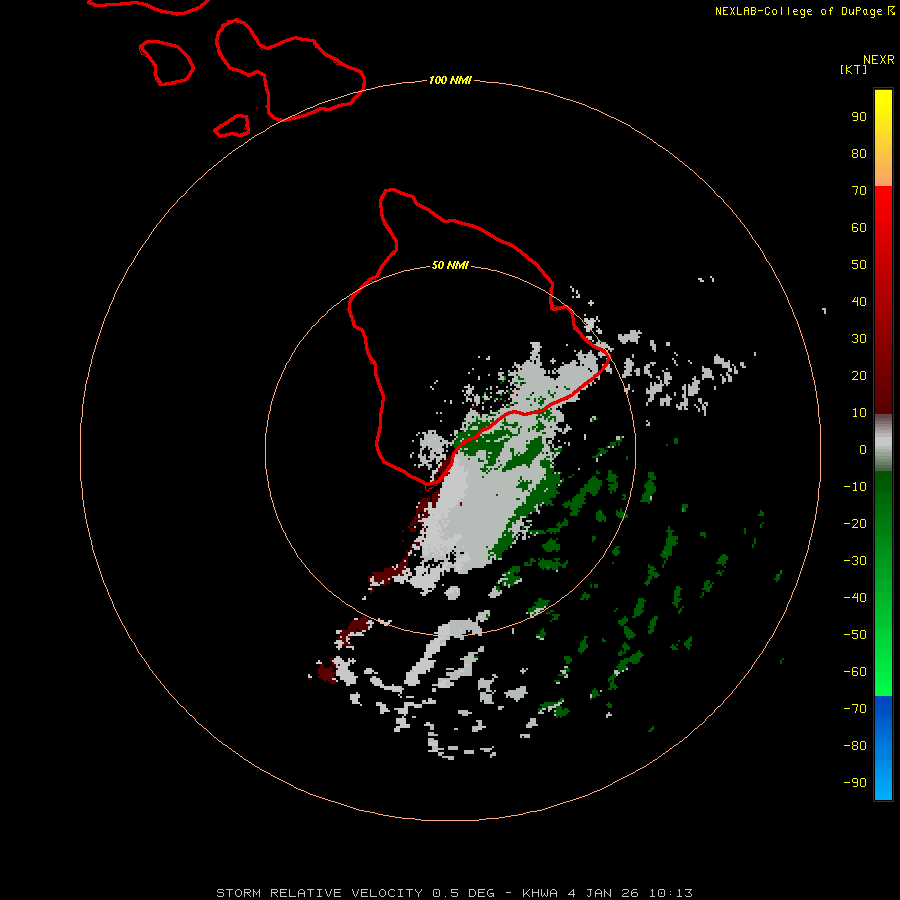Click the '4 JAN 26 10:13' timestamp
Image resolution: width=900 pixels, height=900 pixels.
[x=630, y=893]
